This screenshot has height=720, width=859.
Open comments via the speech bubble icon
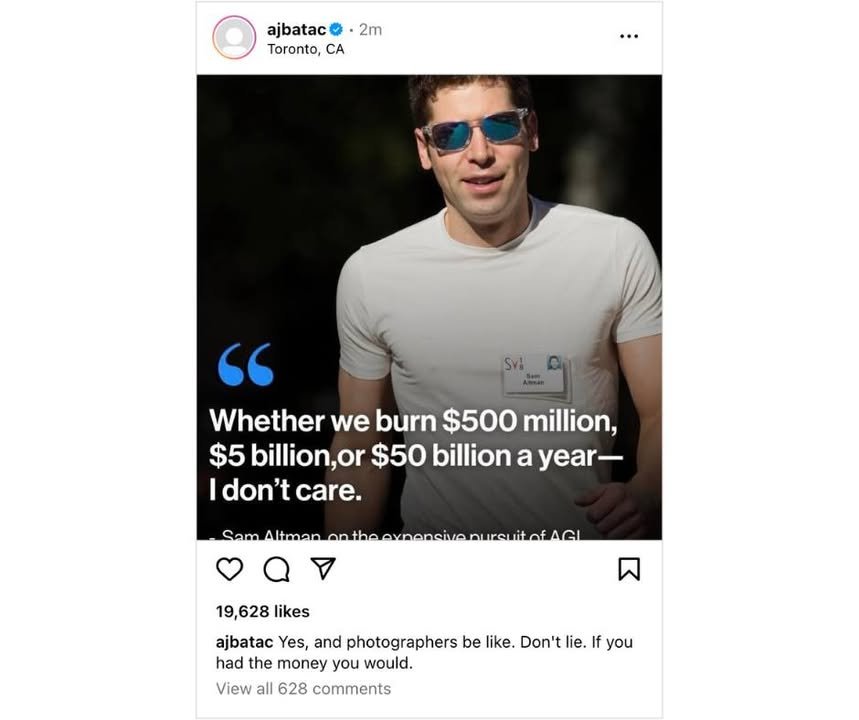click(277, 569)
